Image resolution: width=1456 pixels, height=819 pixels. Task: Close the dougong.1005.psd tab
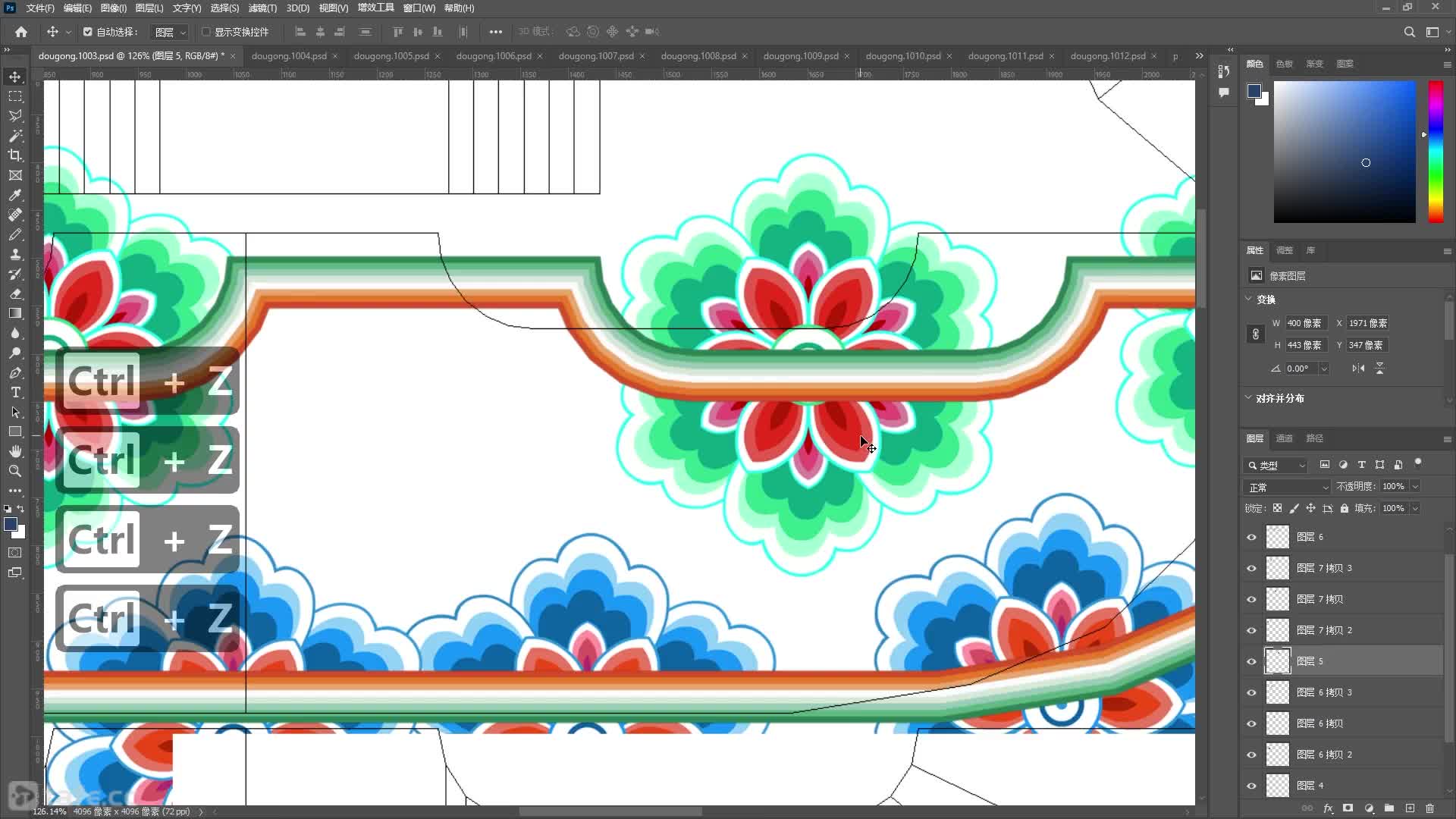pyautogui.click(x=438, y=56)
